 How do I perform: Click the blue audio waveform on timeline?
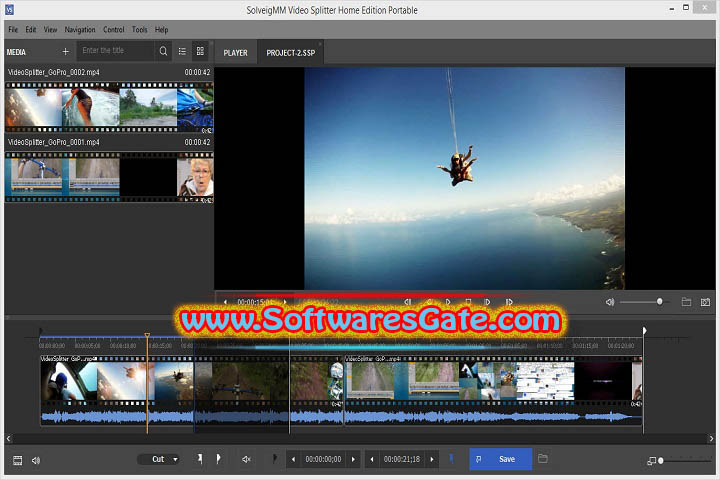341,417
